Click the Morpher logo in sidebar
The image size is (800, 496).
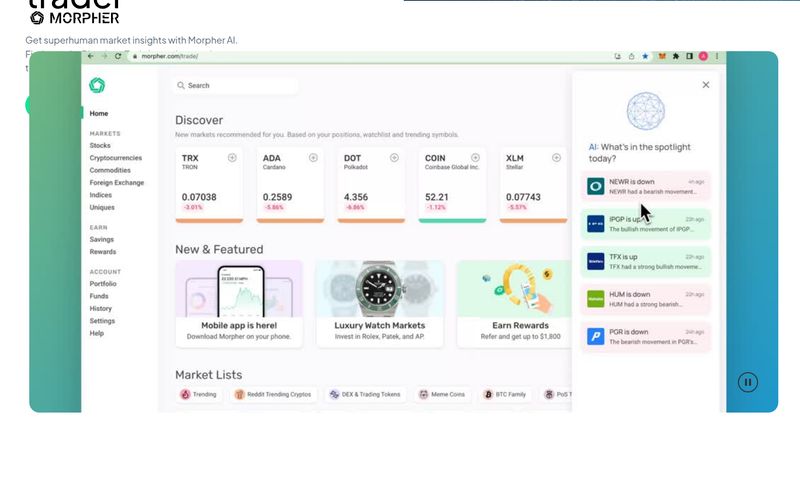tap(97, 85)
